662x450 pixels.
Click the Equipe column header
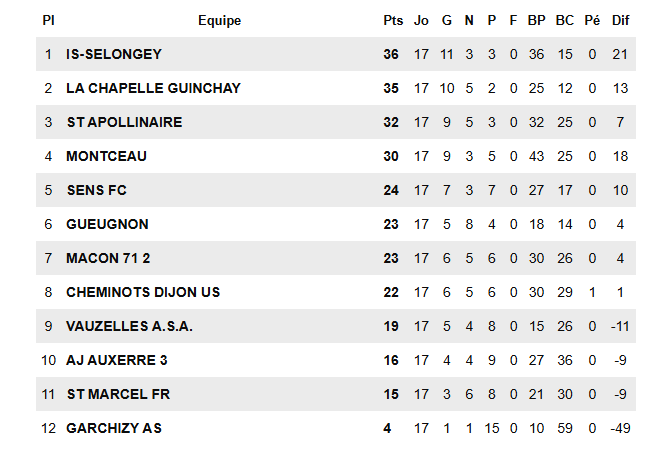click(x=219, y=20)
